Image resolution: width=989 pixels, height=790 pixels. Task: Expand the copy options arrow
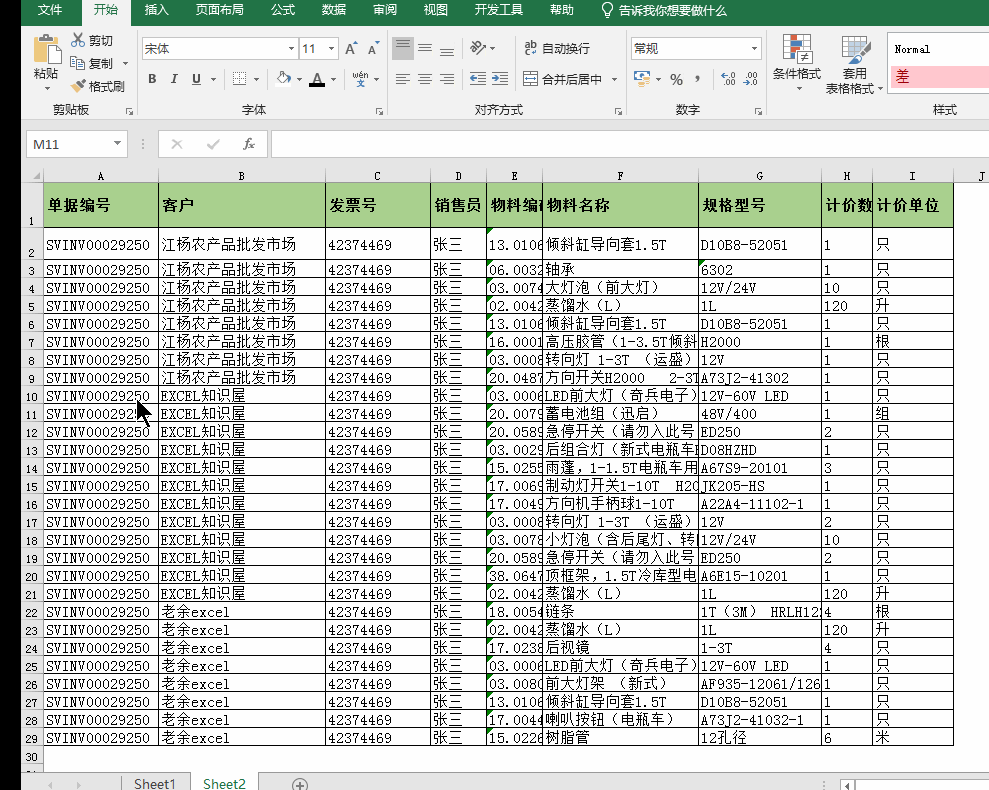[x=125, y=64]
